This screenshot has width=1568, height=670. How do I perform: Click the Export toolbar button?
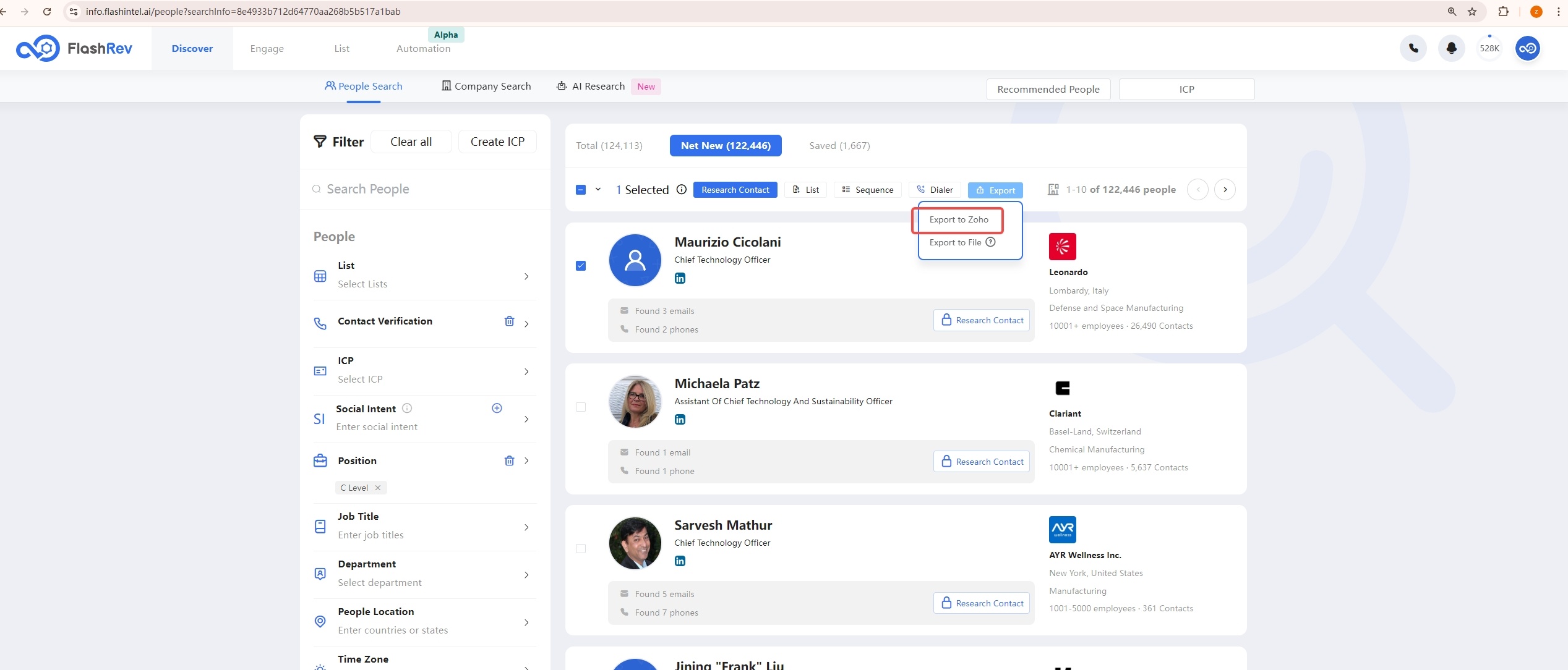(x=995, y=190)
